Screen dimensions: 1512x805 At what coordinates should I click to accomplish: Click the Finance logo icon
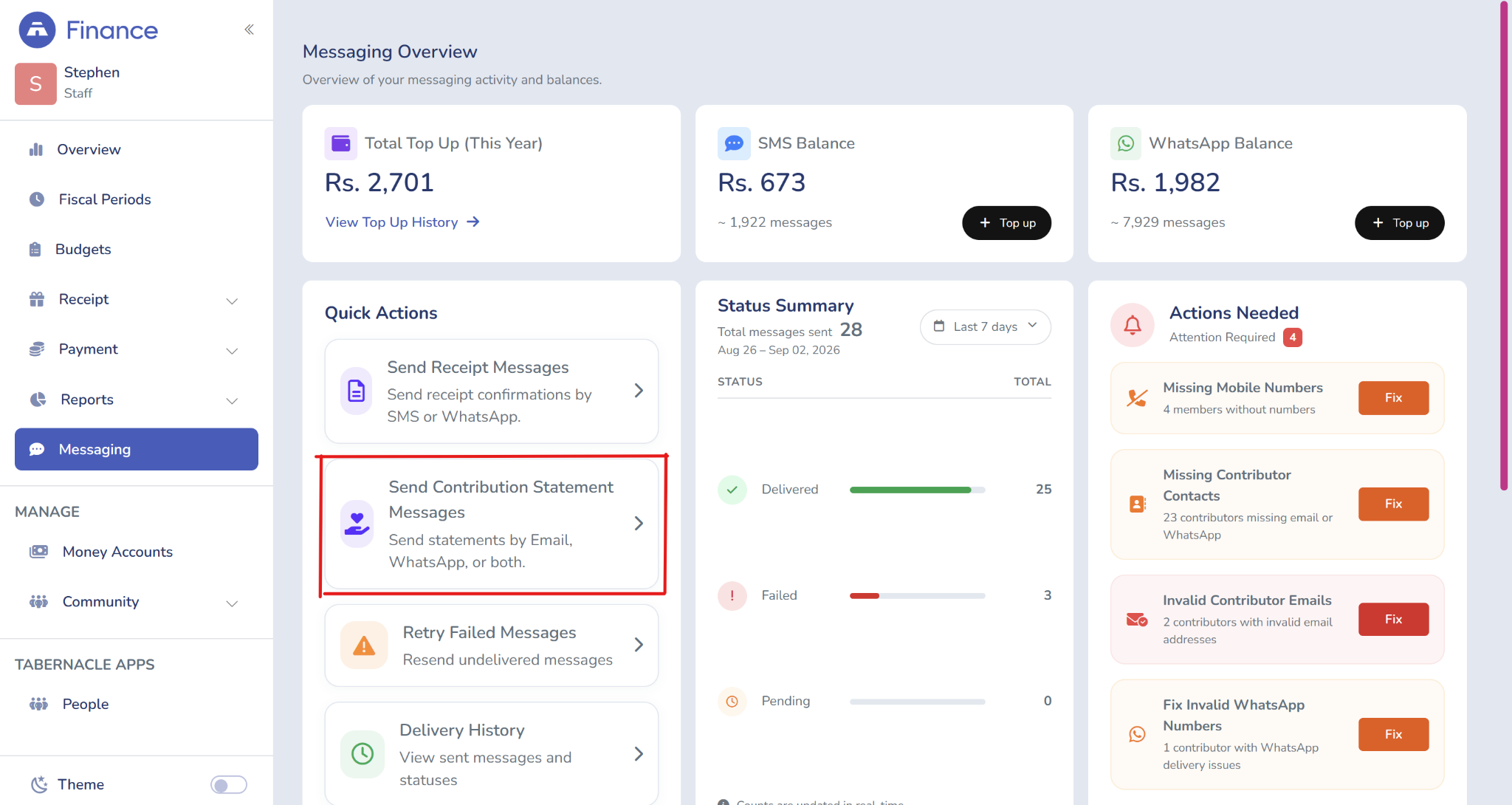coord(37,30)
